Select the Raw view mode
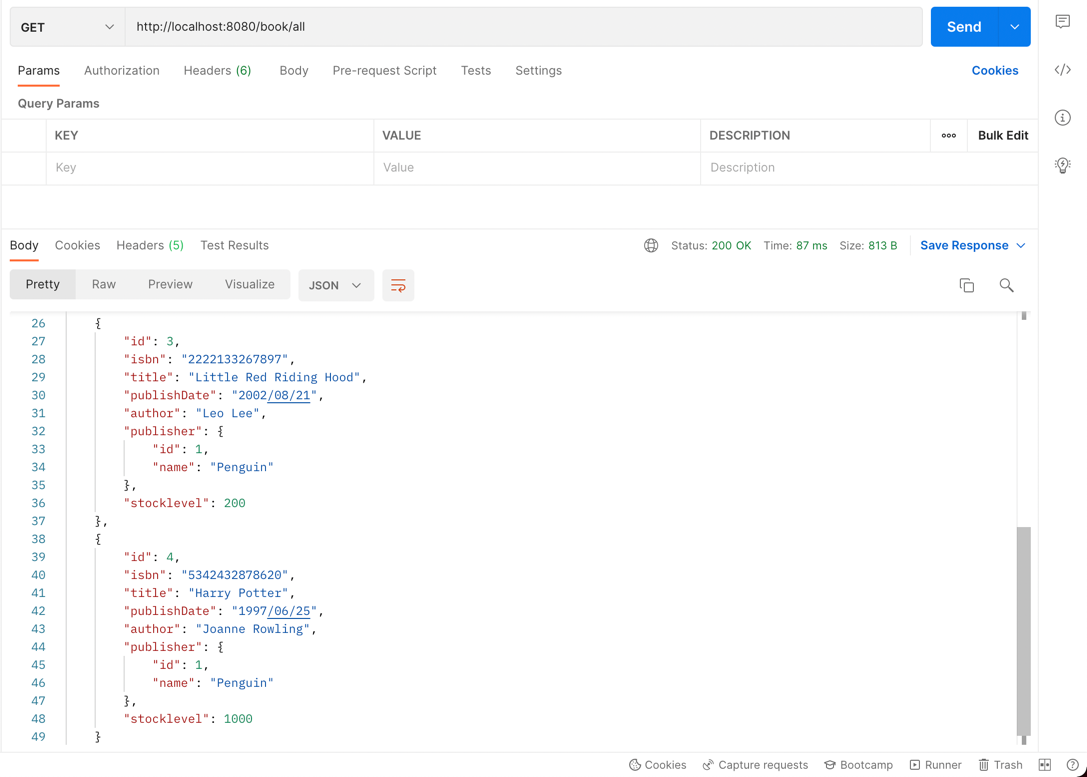Viewport: 1087px width, 777px height. click(x=103, y=284)
